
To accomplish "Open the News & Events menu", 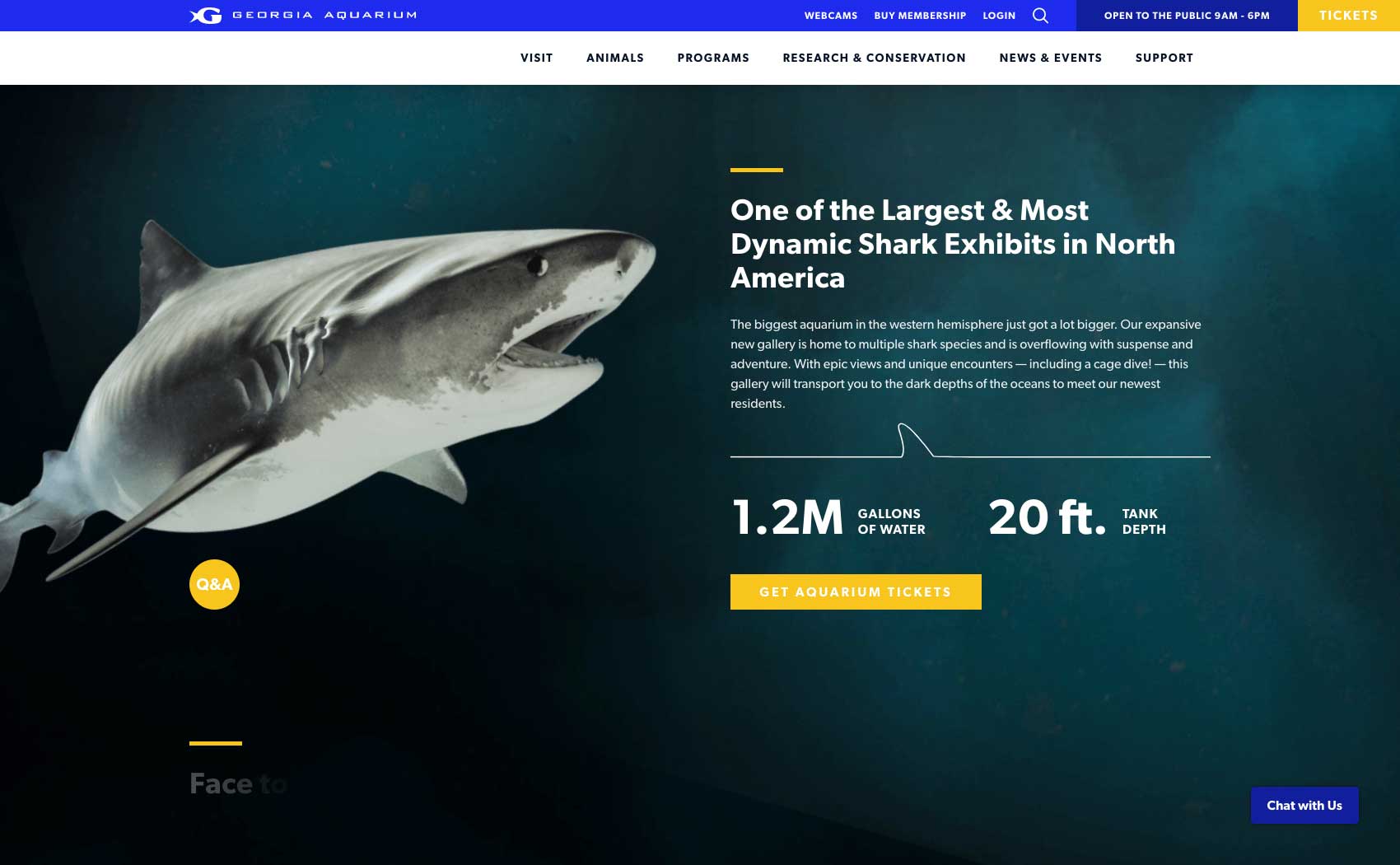I will (1050, 58).
